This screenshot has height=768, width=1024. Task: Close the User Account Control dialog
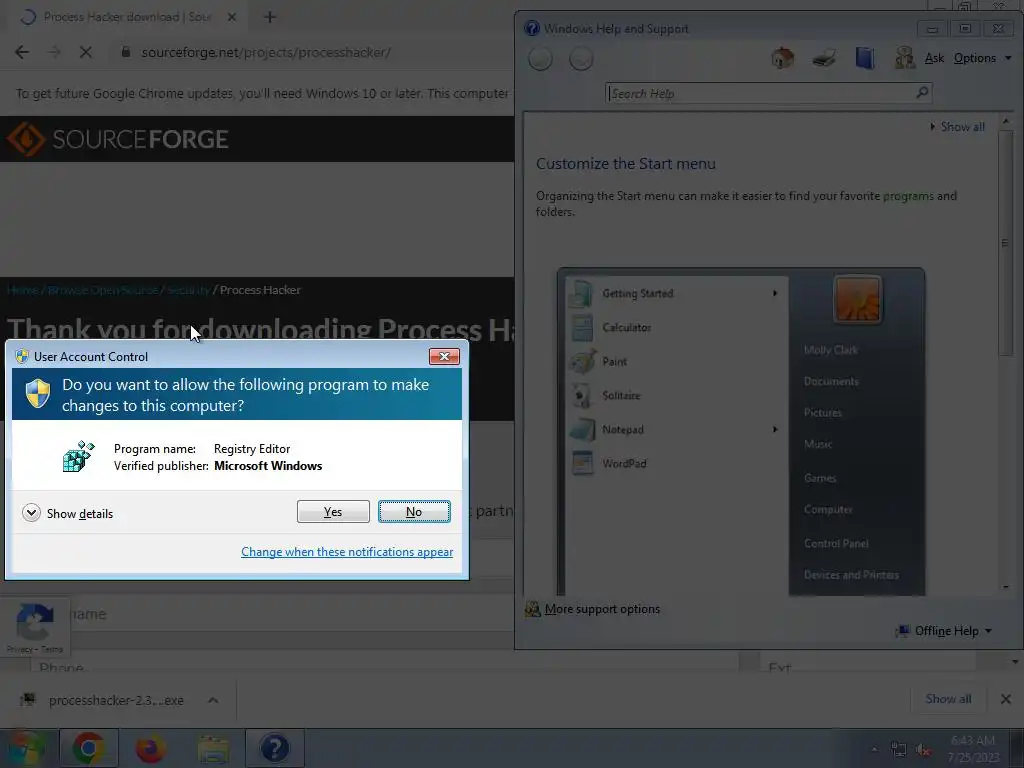click(444, 356)
